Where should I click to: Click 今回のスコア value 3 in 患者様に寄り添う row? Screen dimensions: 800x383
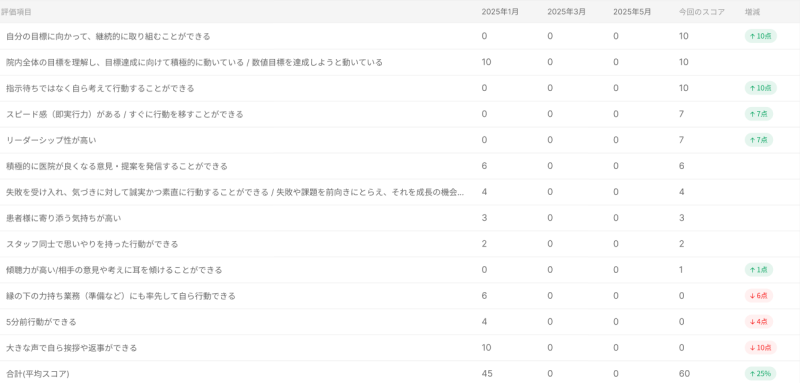(x=682, y=218)
